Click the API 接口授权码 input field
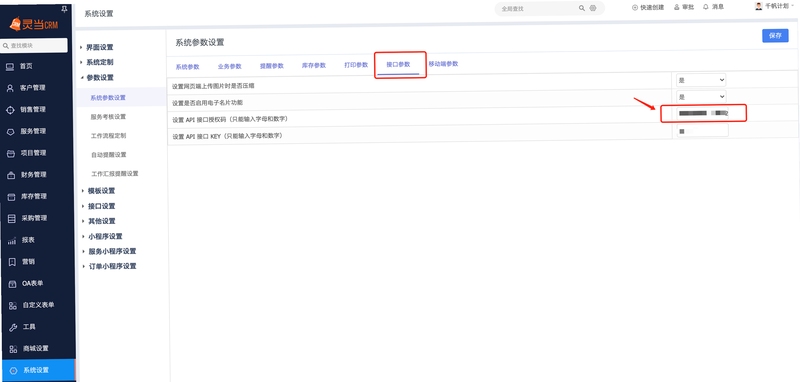 tap(704, 113)
